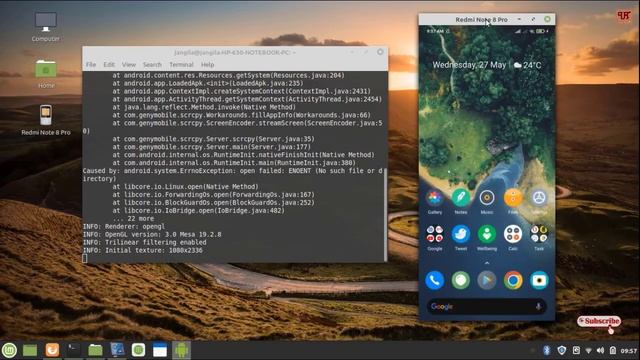
Task: Click the terminal window's vertical scrollbar
Action: click(x=385, y=214)
